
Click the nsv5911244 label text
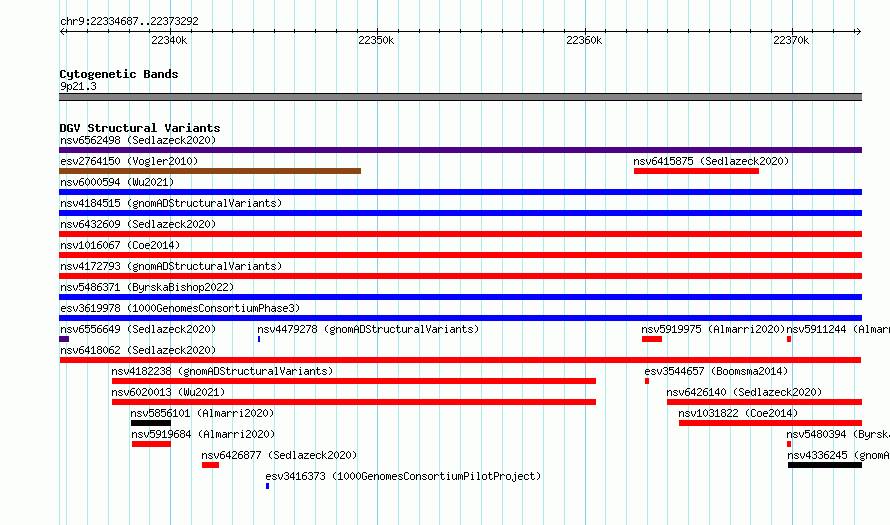[x=838, y=329]
